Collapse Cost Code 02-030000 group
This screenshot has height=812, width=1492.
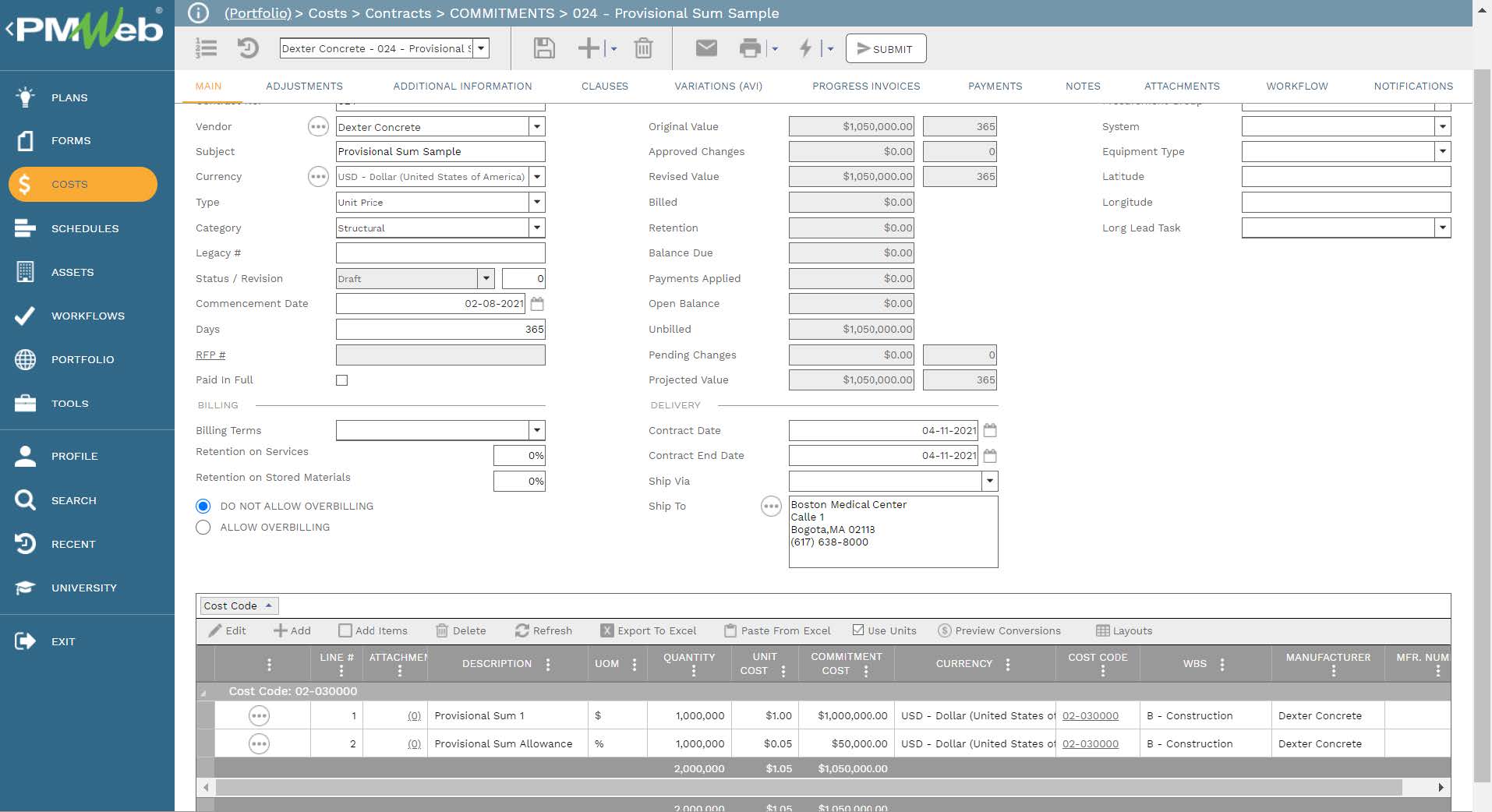[x=204, y=692]
